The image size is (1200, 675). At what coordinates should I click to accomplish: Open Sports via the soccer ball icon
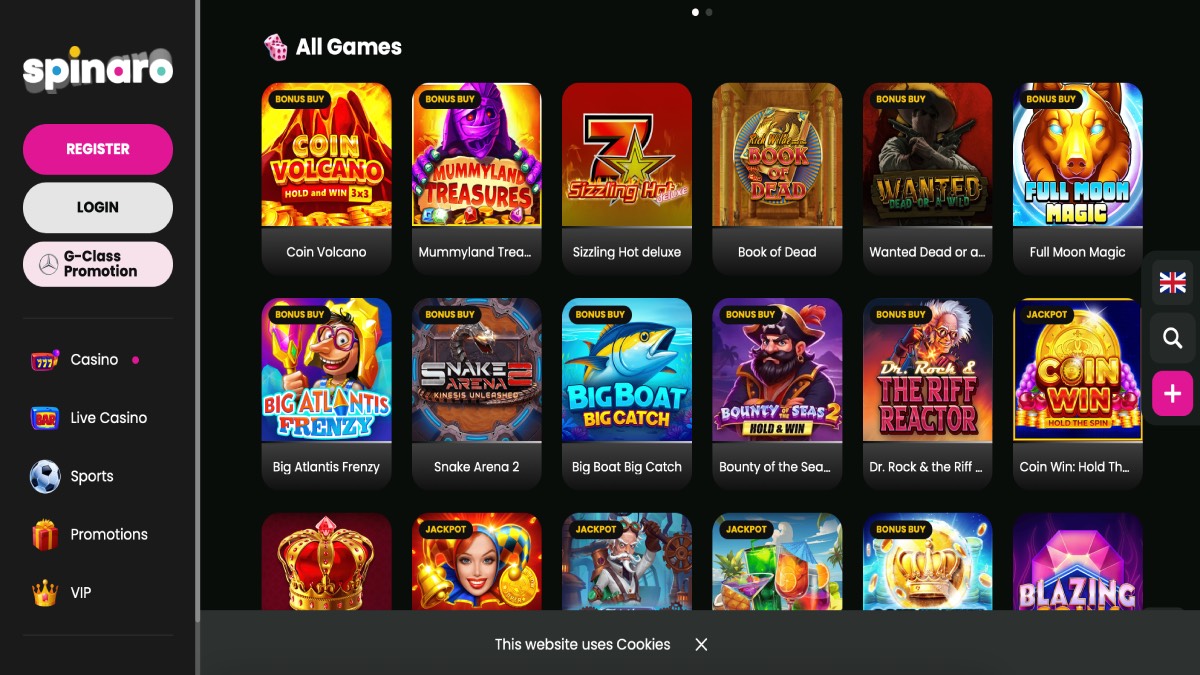tap(45, 477)
